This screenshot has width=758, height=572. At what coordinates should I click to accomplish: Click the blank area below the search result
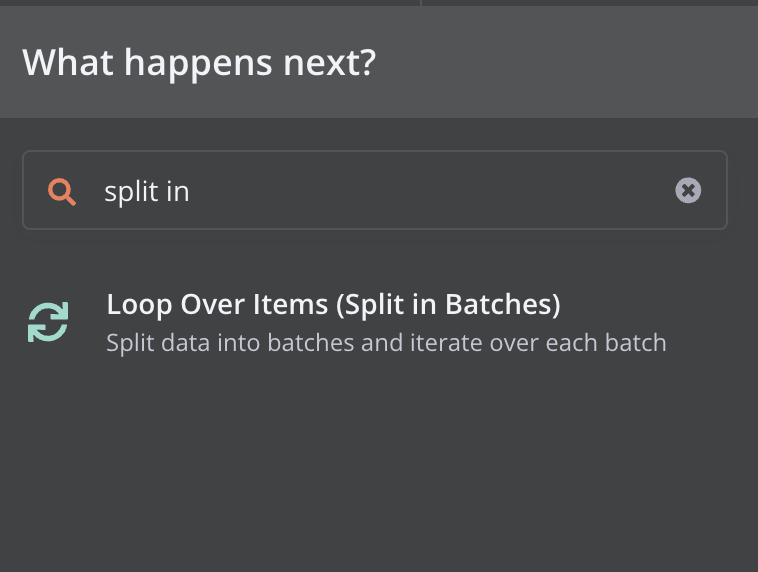click(x=379, y=464)
